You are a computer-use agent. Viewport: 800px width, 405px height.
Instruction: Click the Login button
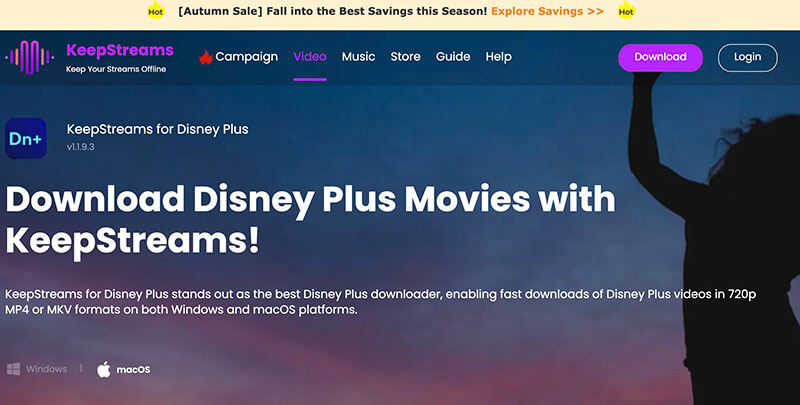pos(747,57)
